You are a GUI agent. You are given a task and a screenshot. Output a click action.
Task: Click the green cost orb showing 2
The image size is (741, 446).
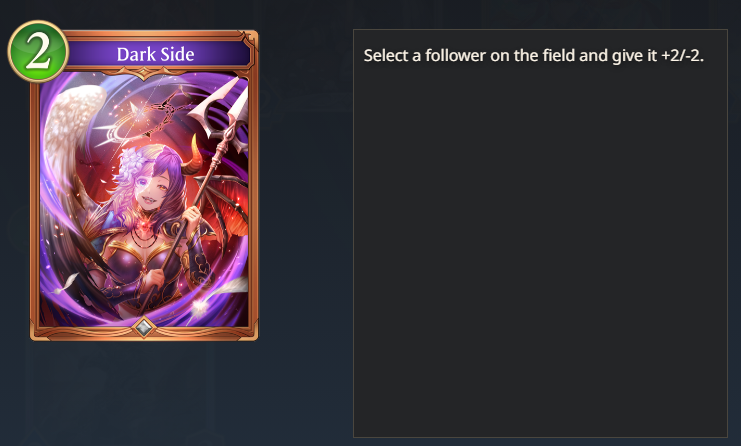pyautogui.click(x=38, y=51)
